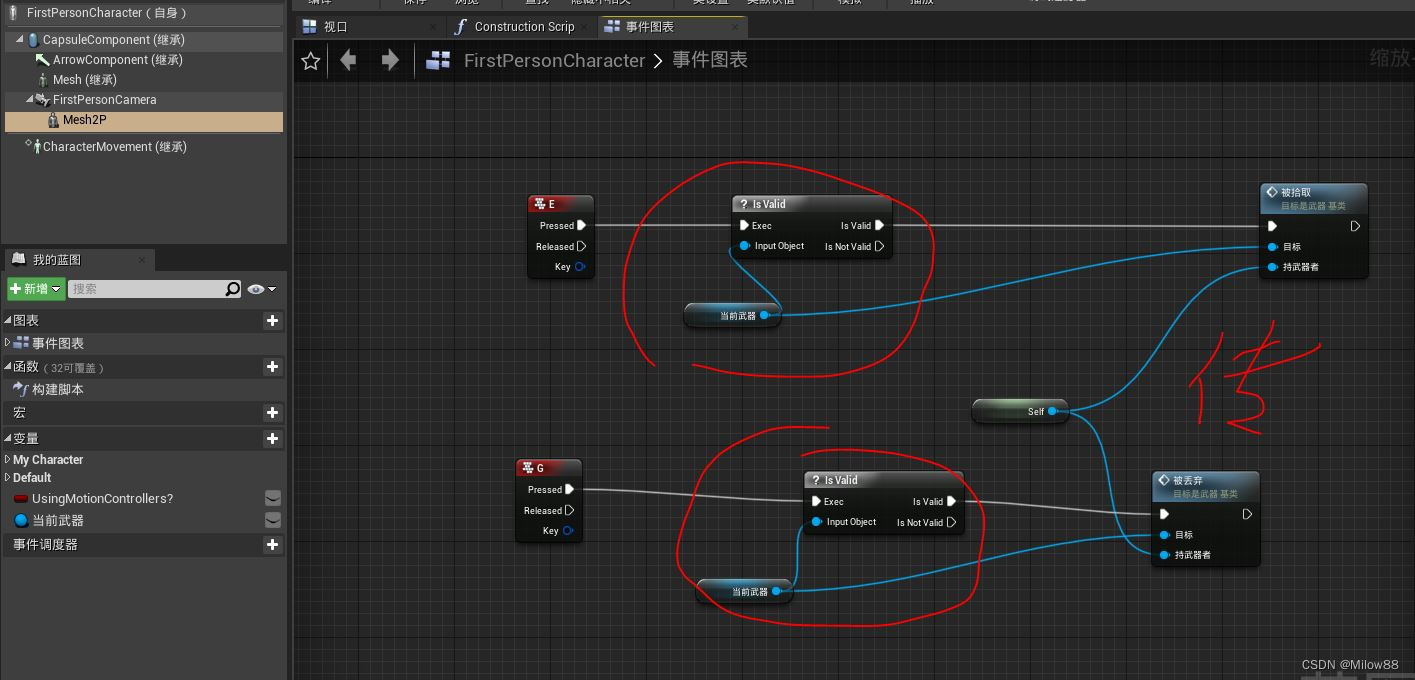The image size is (1415, 680).
Task: Open the eye view options dropdown
Action: (262, 289)
